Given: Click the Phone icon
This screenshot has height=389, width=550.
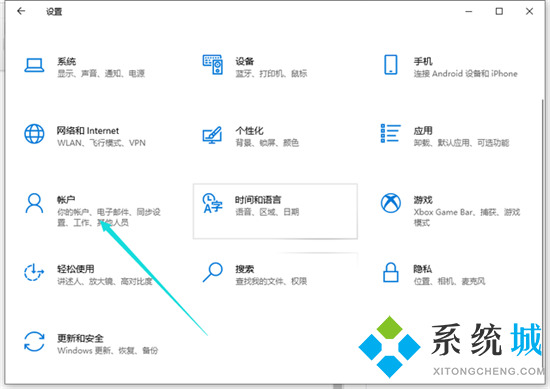Looking at the screenshot, I should tap(391, 65).
